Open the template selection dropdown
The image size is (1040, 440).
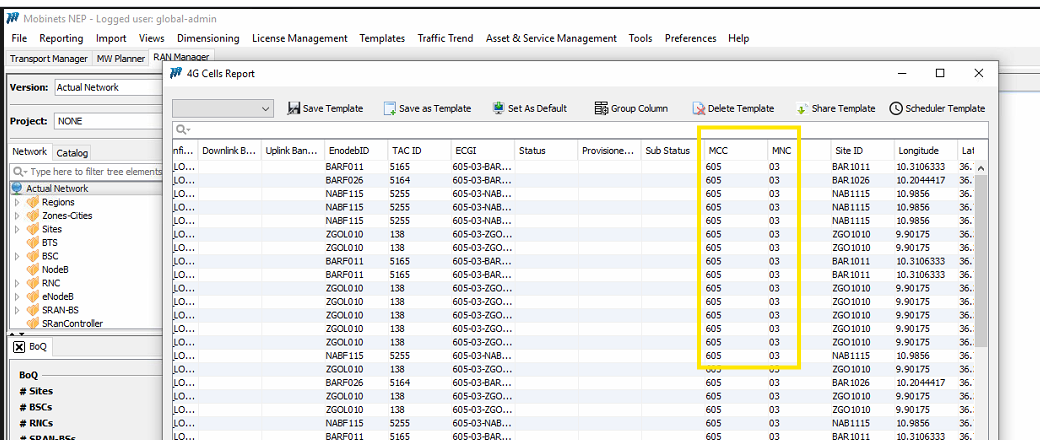pos(265,108)
